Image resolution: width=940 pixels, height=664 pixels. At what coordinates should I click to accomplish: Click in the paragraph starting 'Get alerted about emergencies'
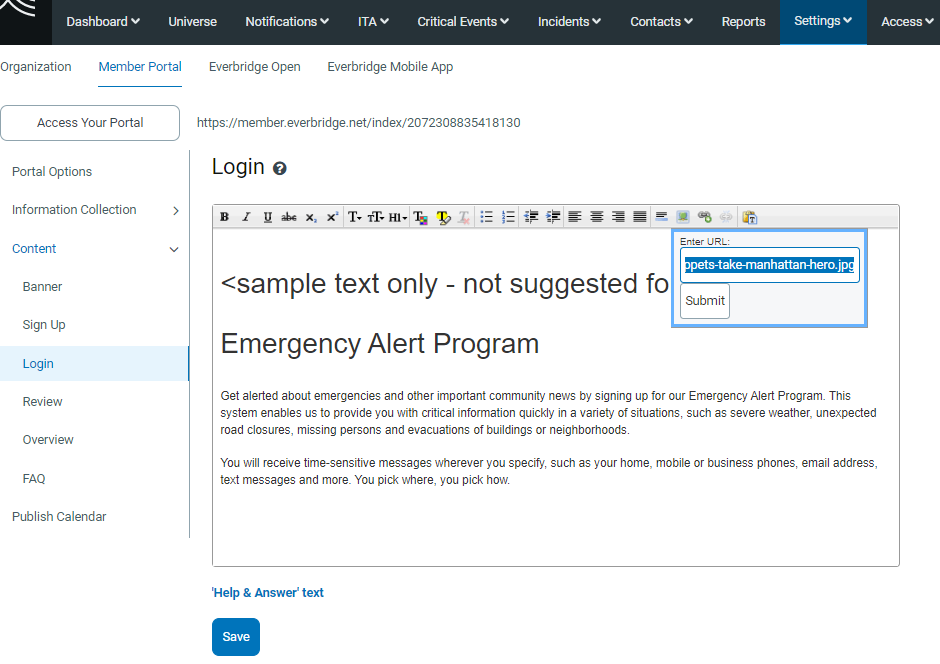(x=548, y=413)
